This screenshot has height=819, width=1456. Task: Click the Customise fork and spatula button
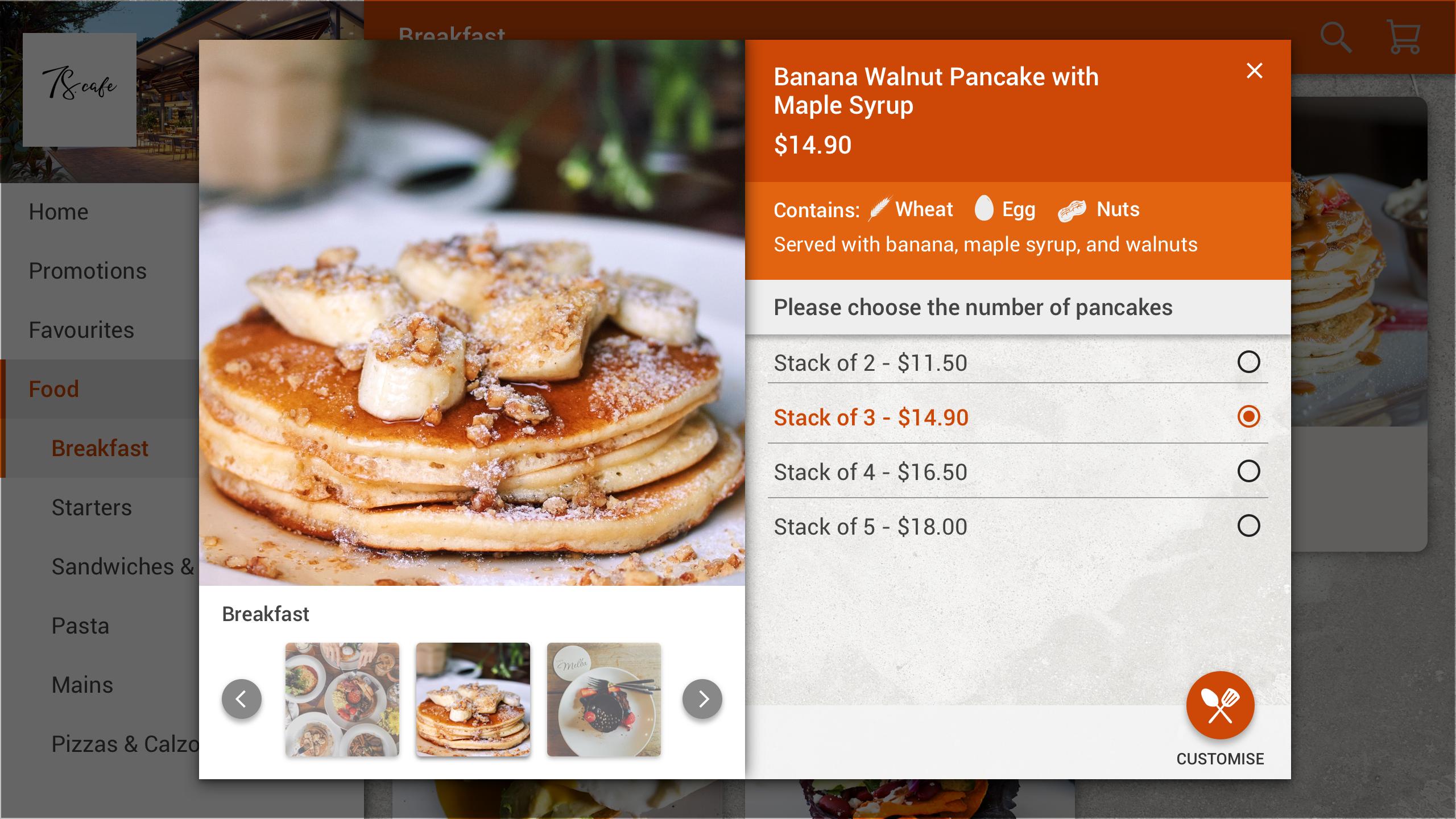pyautogui.click(x=1220, y=705)
